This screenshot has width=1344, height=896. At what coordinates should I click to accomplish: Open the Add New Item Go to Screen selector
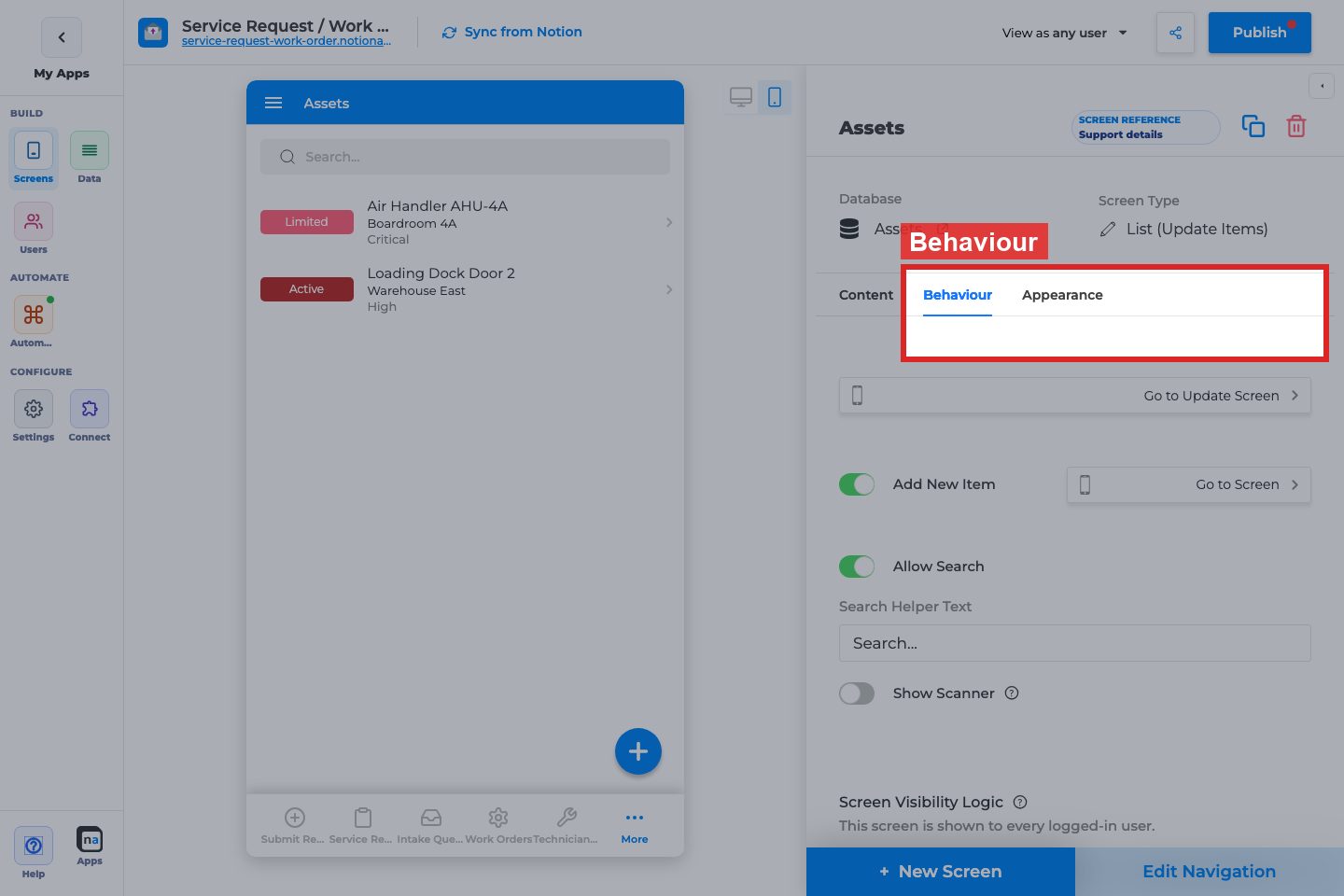click(1189, 484)
